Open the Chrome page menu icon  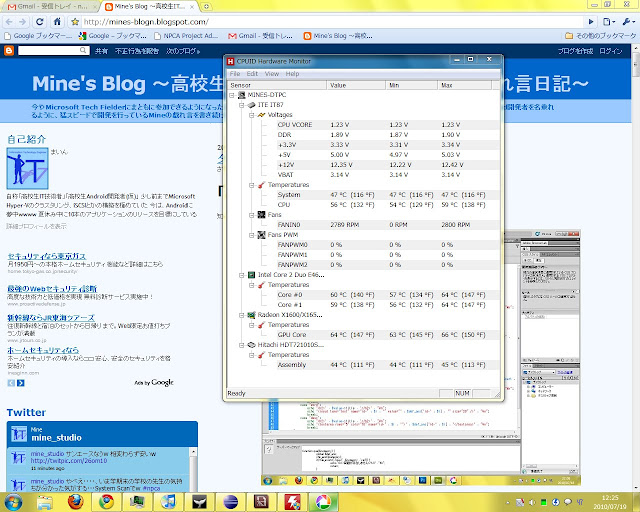click(x=609, y=22)
